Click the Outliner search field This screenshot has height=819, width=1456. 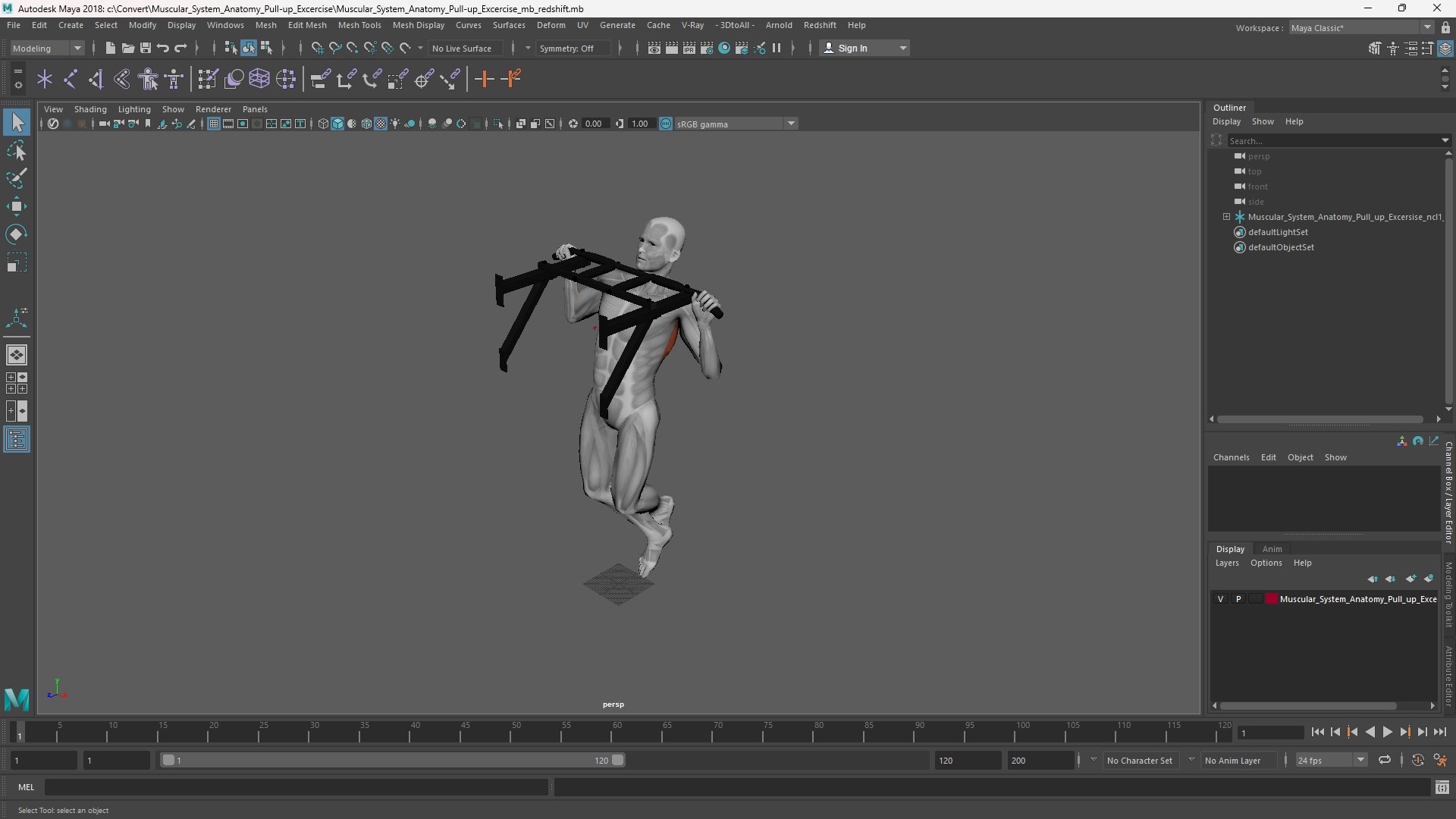tap(1338, 140)
